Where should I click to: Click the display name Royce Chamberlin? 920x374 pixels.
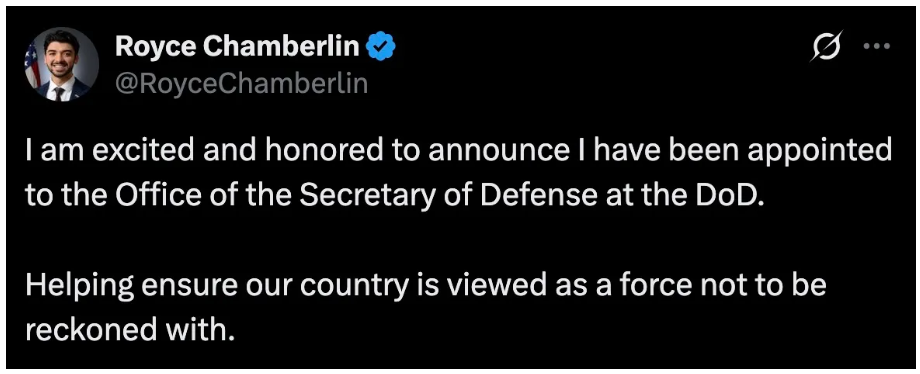tap(237, 46)
